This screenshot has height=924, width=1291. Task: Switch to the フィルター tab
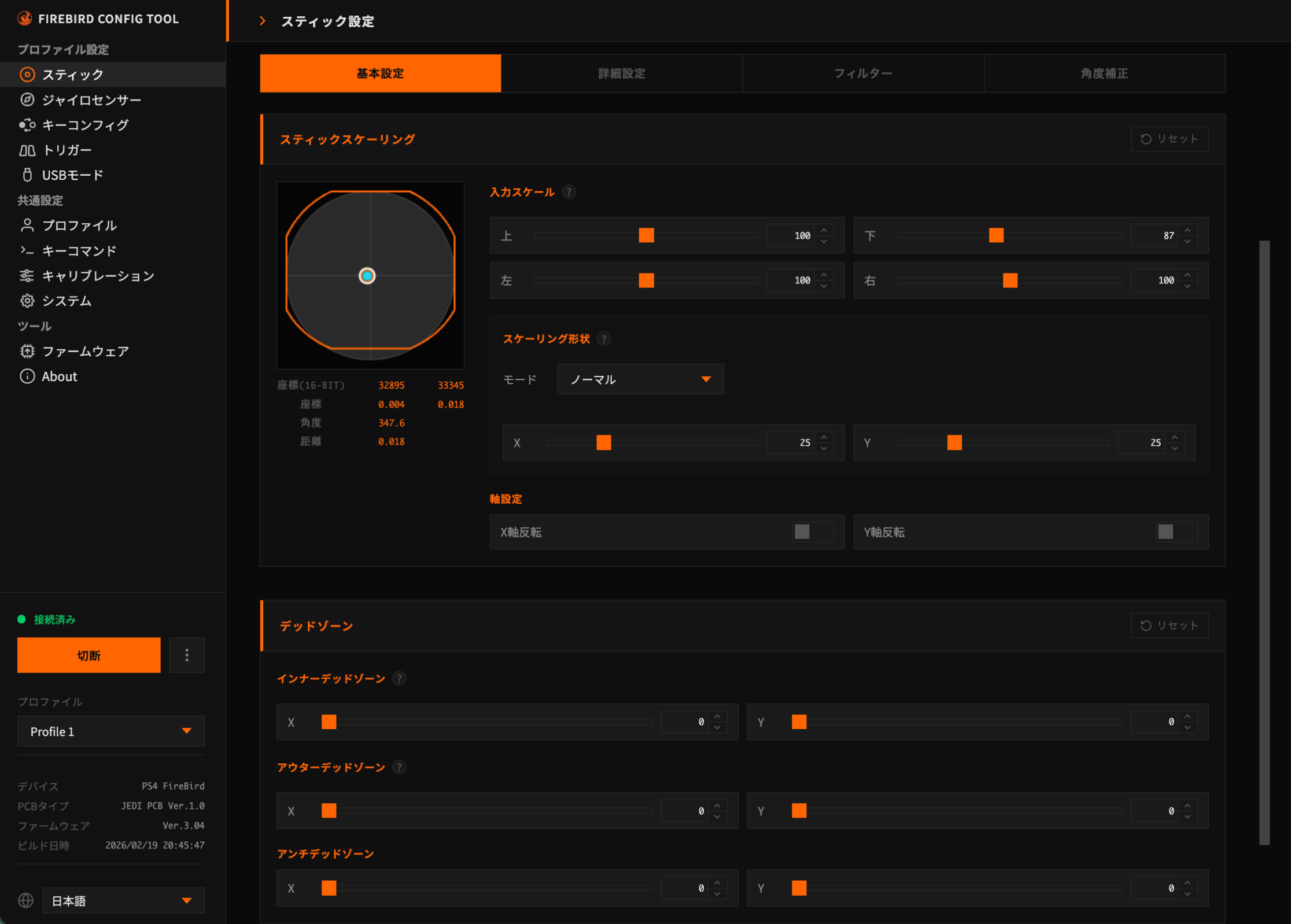[863, 73]
